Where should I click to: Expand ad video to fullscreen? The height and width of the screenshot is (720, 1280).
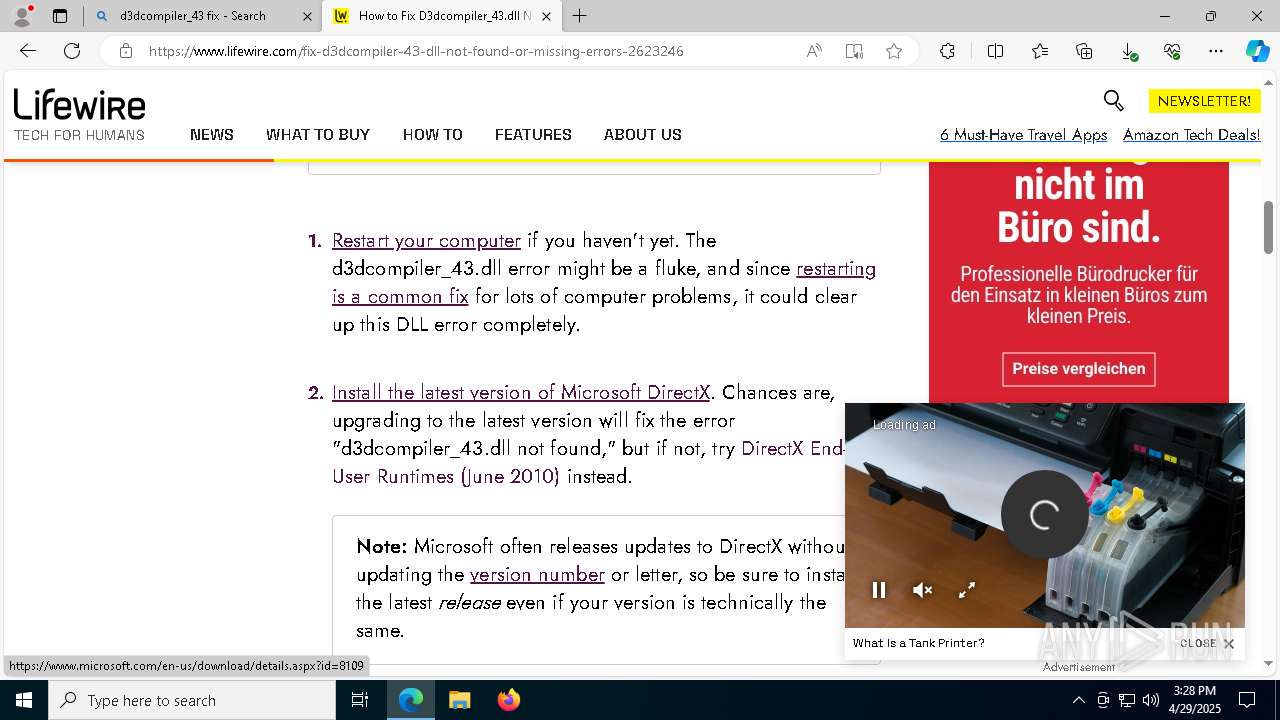pyautogui.click(x=967, y=590)
